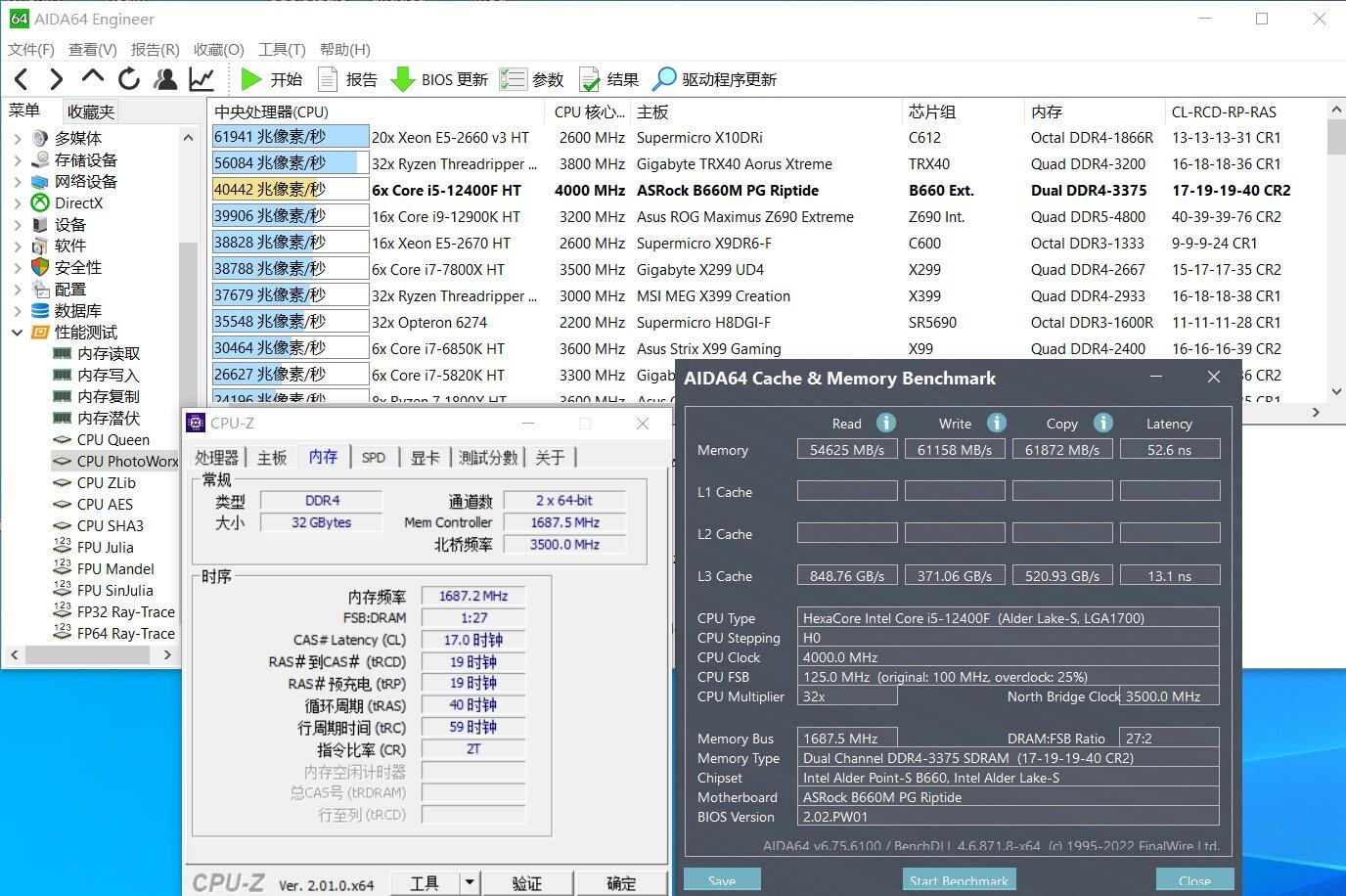Click the Memory Read value 54625 MB/s
Viewport: 1346px width, 896px height.
click(x=846, y=449)
